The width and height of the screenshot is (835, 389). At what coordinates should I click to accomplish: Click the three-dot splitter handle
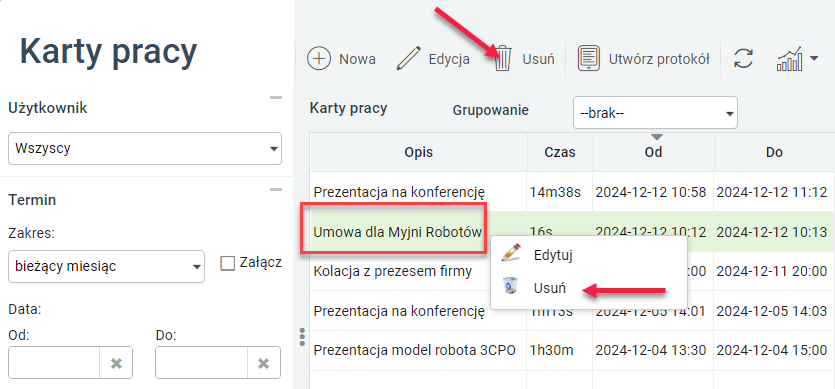[302, 337]
